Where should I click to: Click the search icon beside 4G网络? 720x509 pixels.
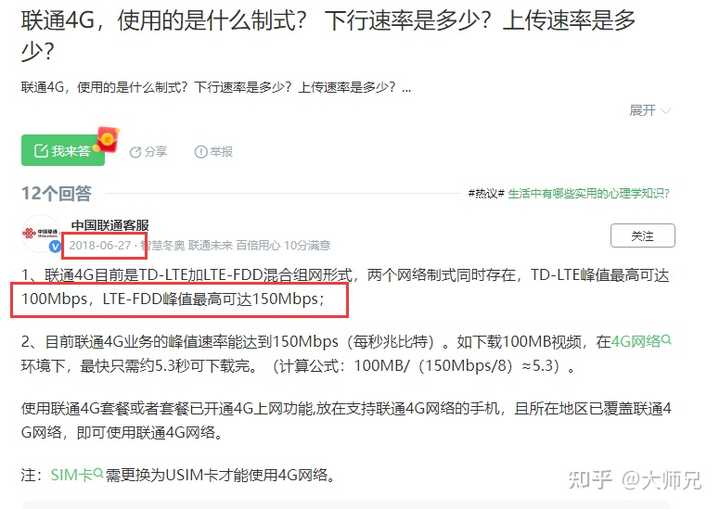click(x=667, y=339)
